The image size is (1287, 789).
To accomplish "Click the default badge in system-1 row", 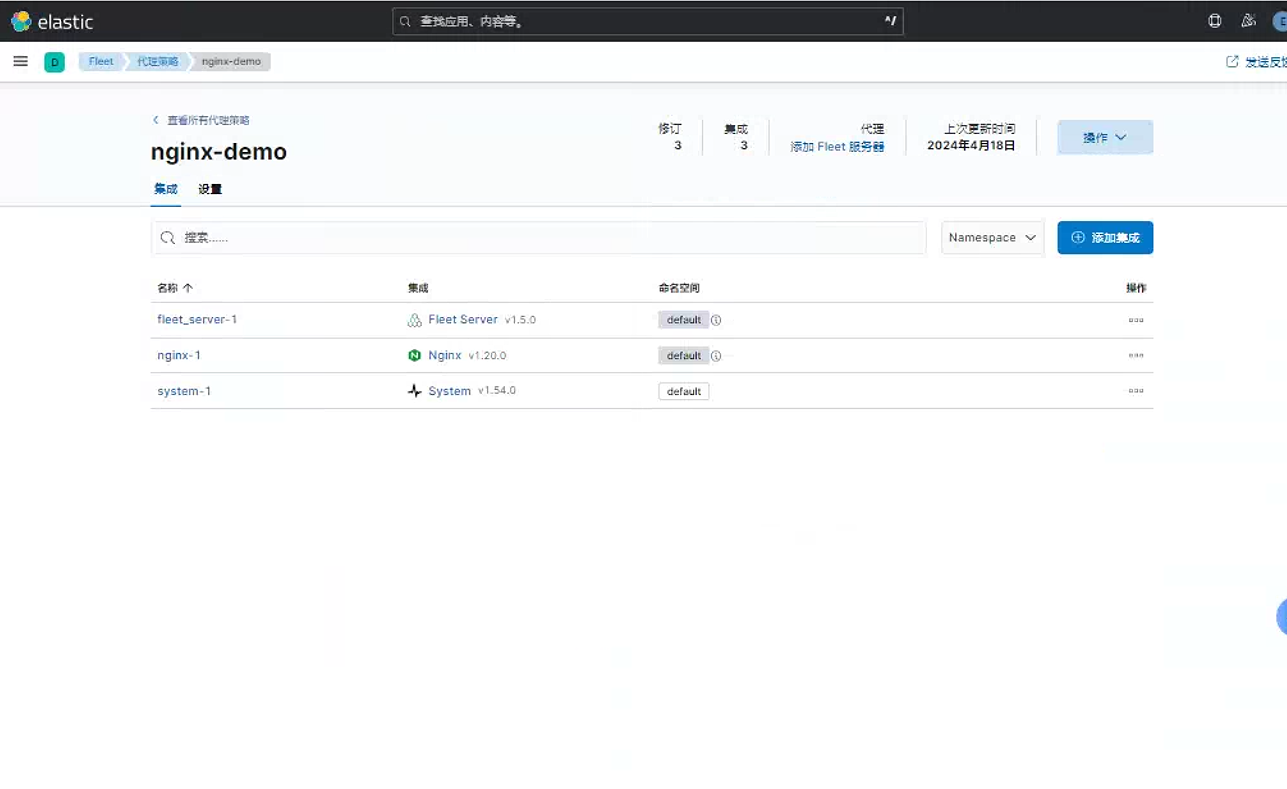I will 684,391.
